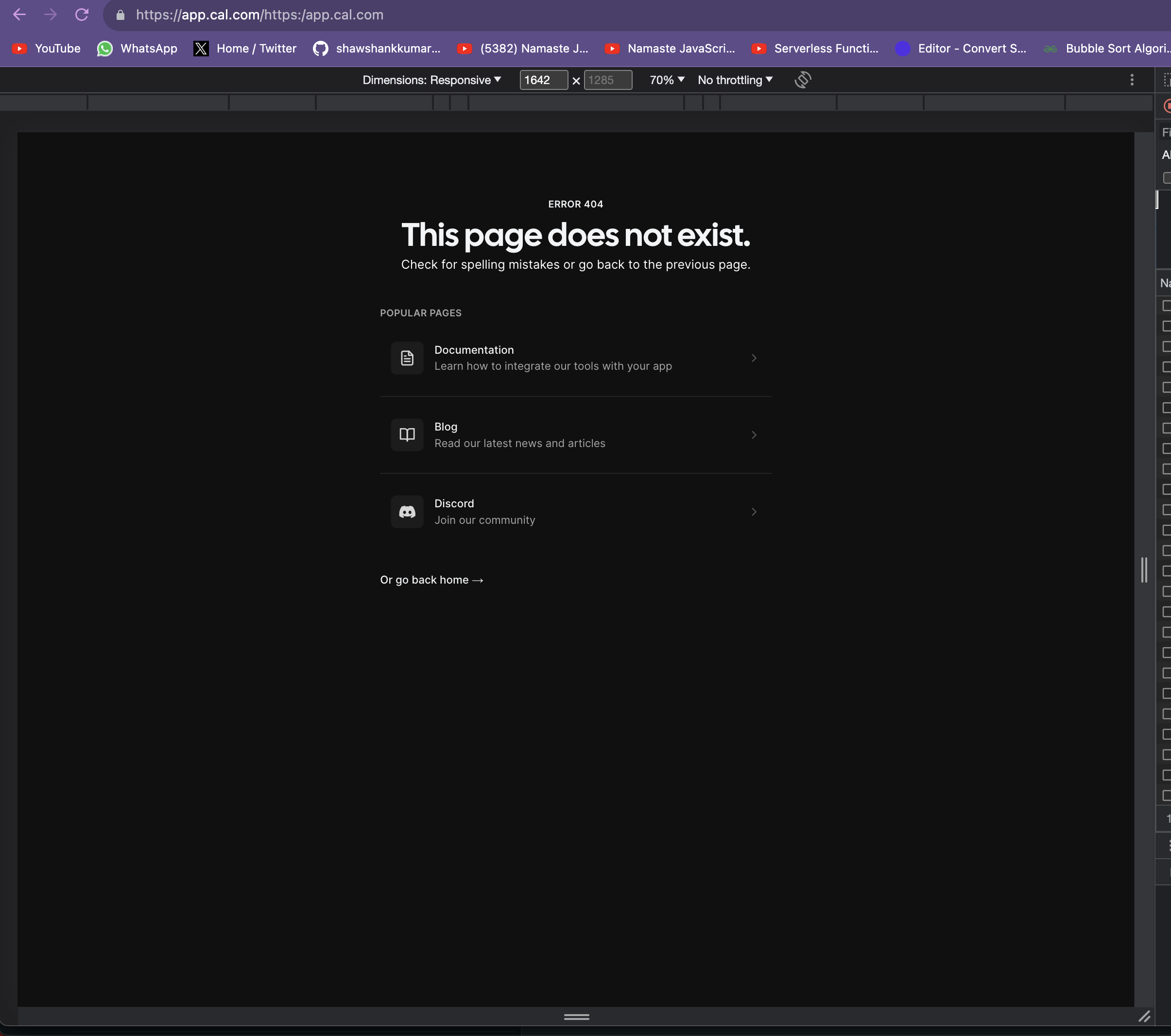Open the YouTube bookmark

click(x=45, y=48)
